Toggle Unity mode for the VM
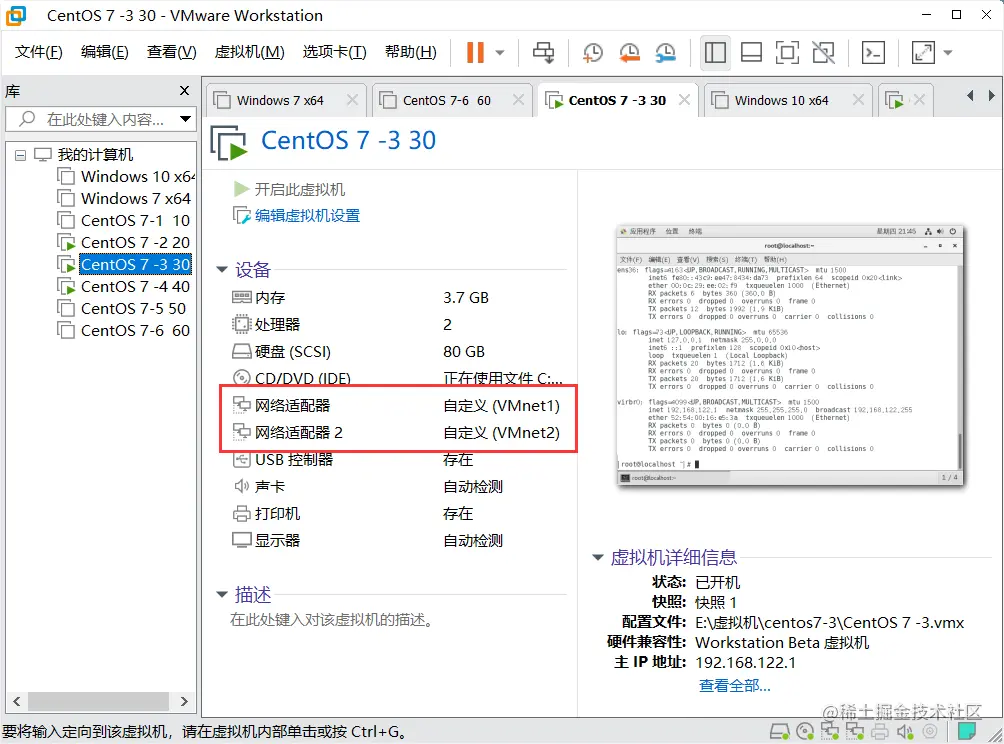 pyautogui.click(x=824, y=52)
